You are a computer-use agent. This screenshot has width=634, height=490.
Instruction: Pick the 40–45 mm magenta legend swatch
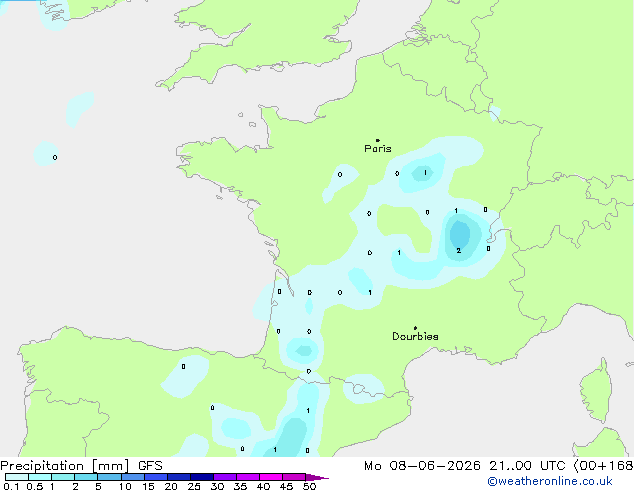(x=271, y=477)
